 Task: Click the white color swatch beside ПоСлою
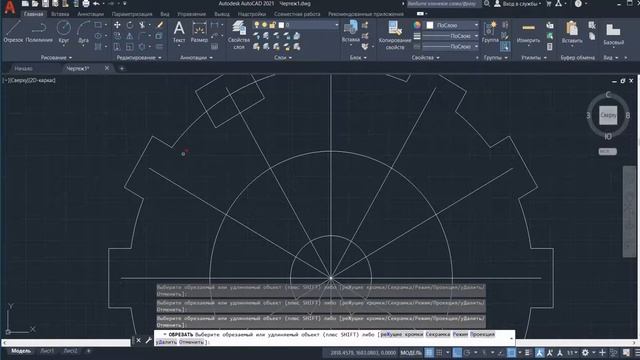tap(430, 25)
